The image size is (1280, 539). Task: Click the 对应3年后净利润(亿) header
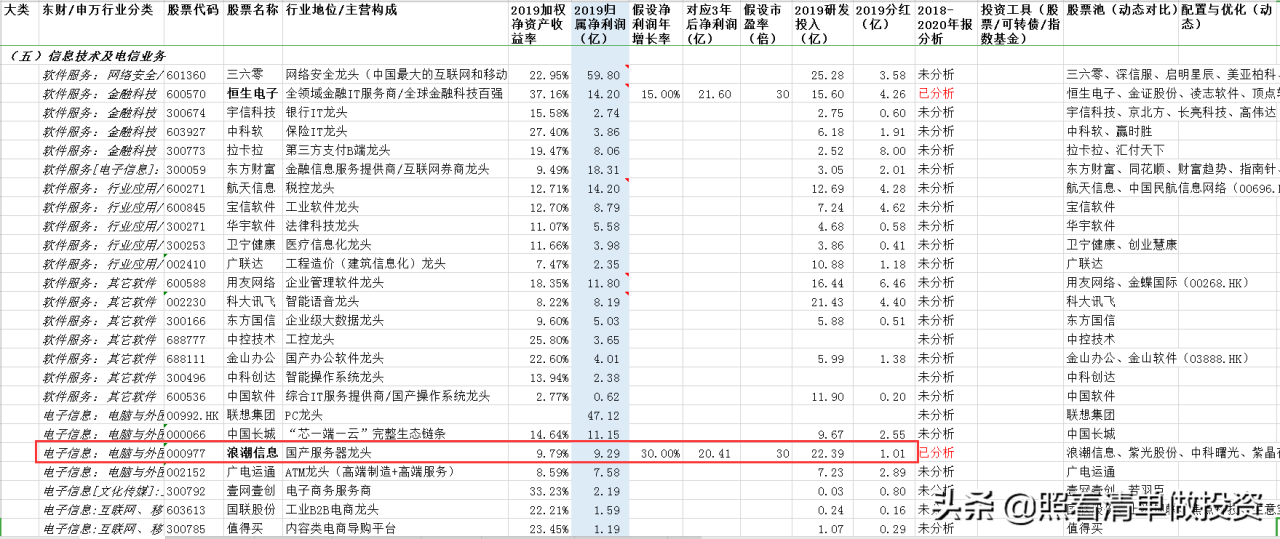click(712, 24)
